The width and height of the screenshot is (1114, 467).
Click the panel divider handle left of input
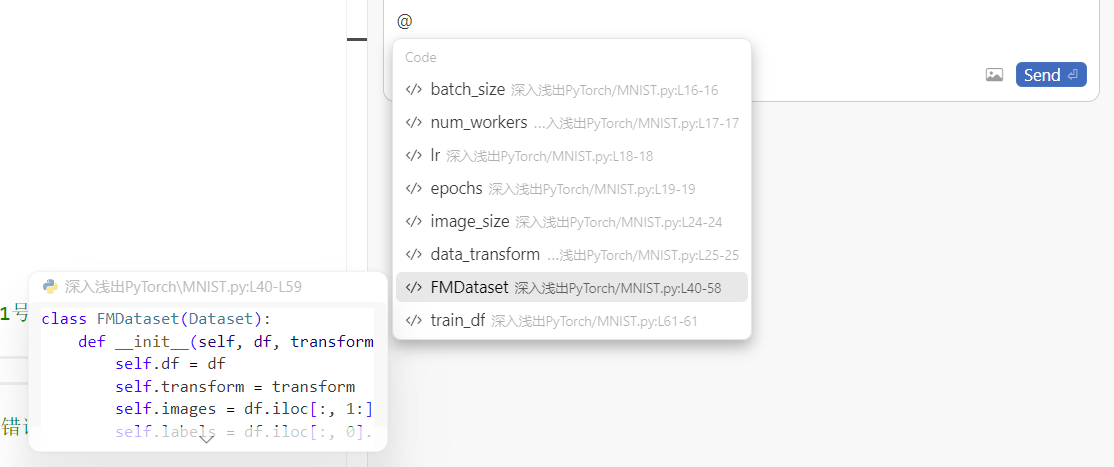click(356, 39)
